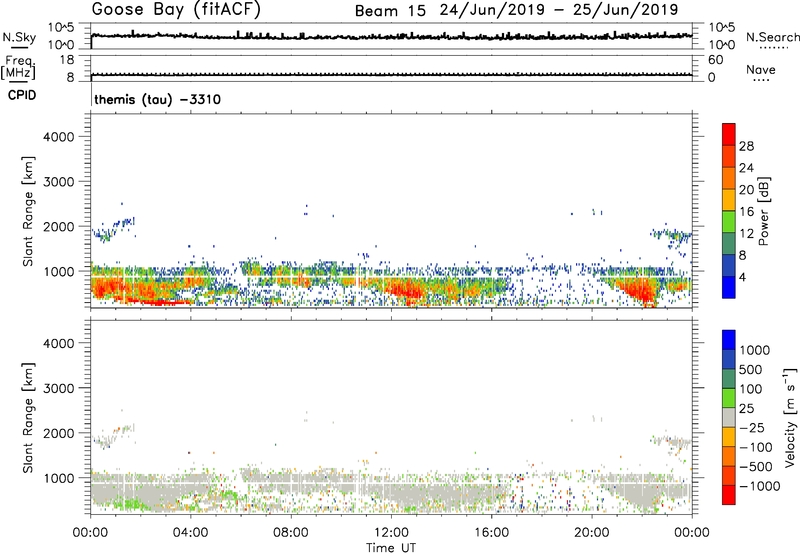Viewport: 800px width, 554px height.
Task: Click the date range '24/Jun/2019 – 25/Jun/2019'
Action: coord(559,10)
